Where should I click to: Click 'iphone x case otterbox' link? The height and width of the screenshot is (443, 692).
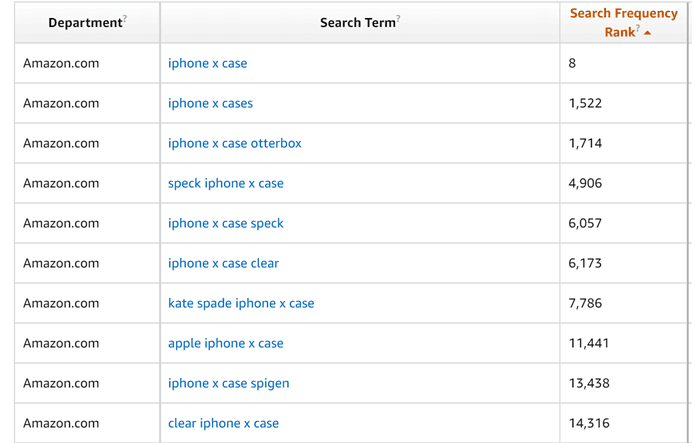tap(234, 143)
